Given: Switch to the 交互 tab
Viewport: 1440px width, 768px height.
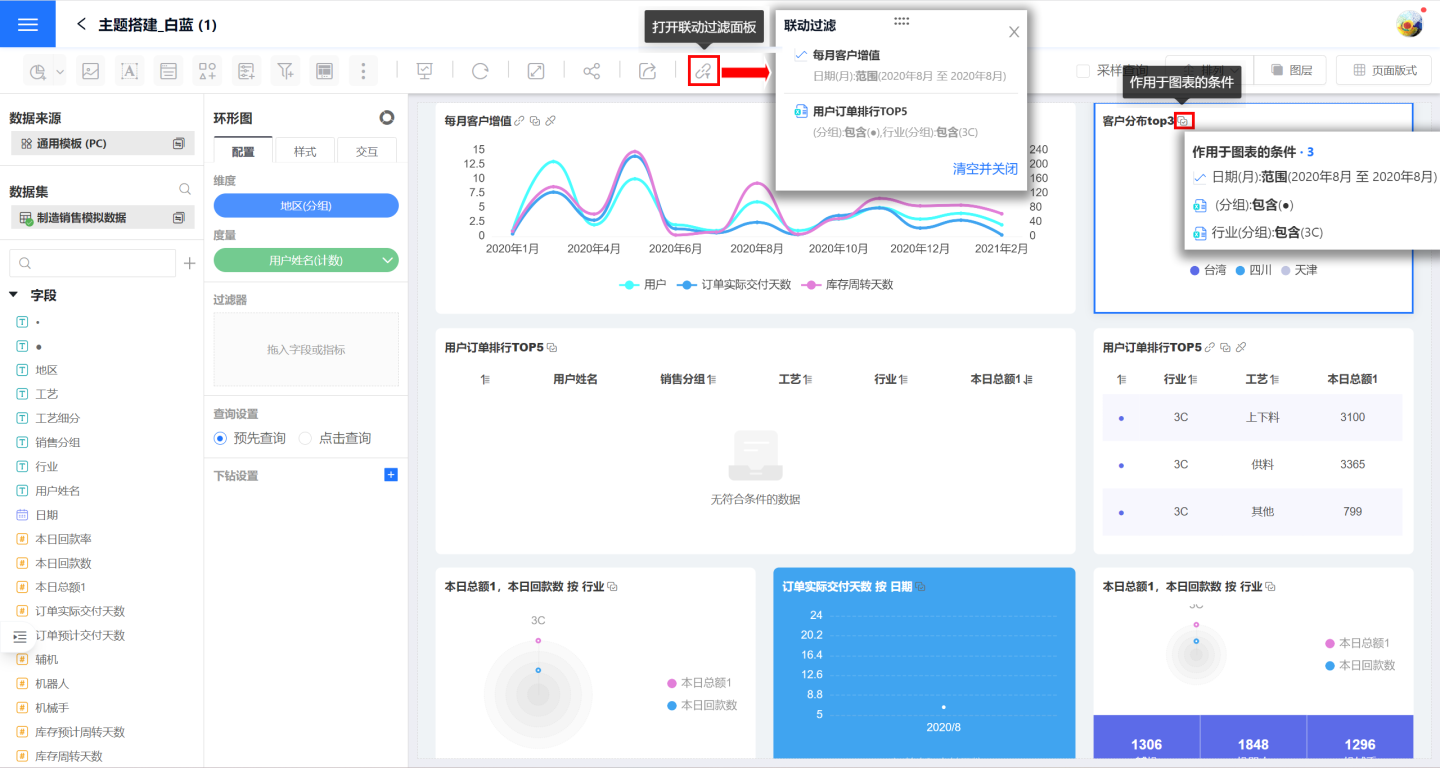Looking at the screenshot, I should coord(367,151).
